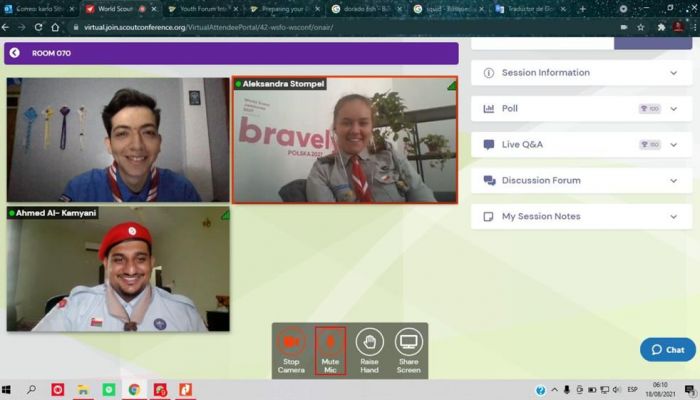Mute the microphone with Mute Mic
The image size is (700, 400).
coord(330,350)
